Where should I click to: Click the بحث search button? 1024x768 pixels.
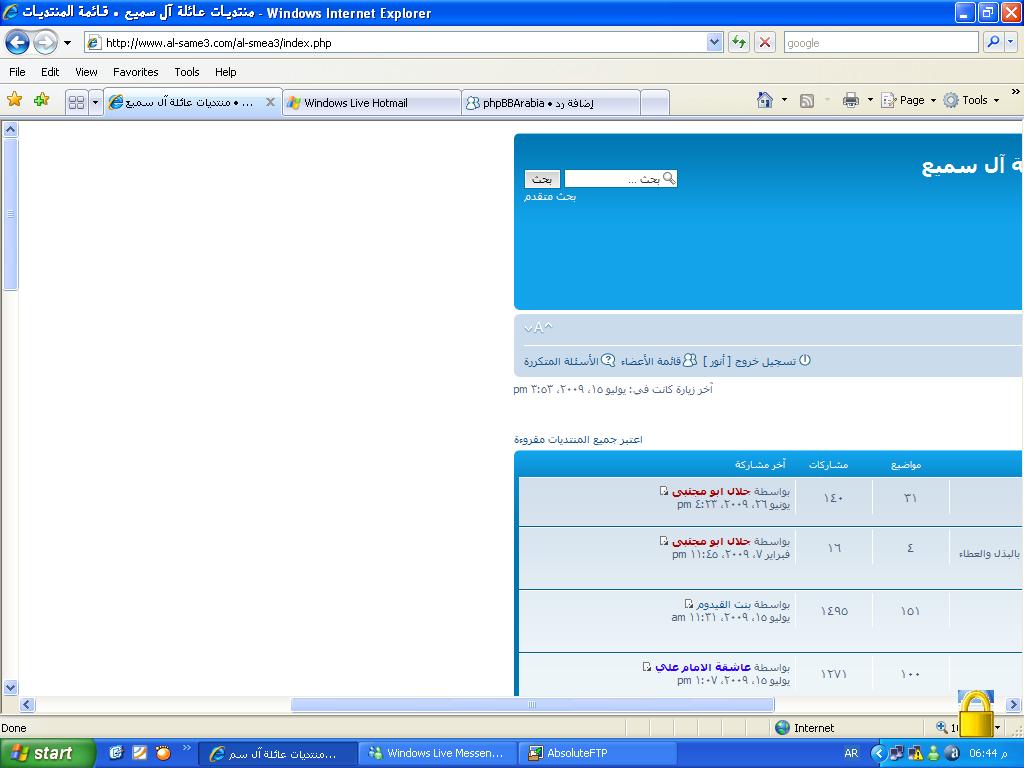point(542,179)
